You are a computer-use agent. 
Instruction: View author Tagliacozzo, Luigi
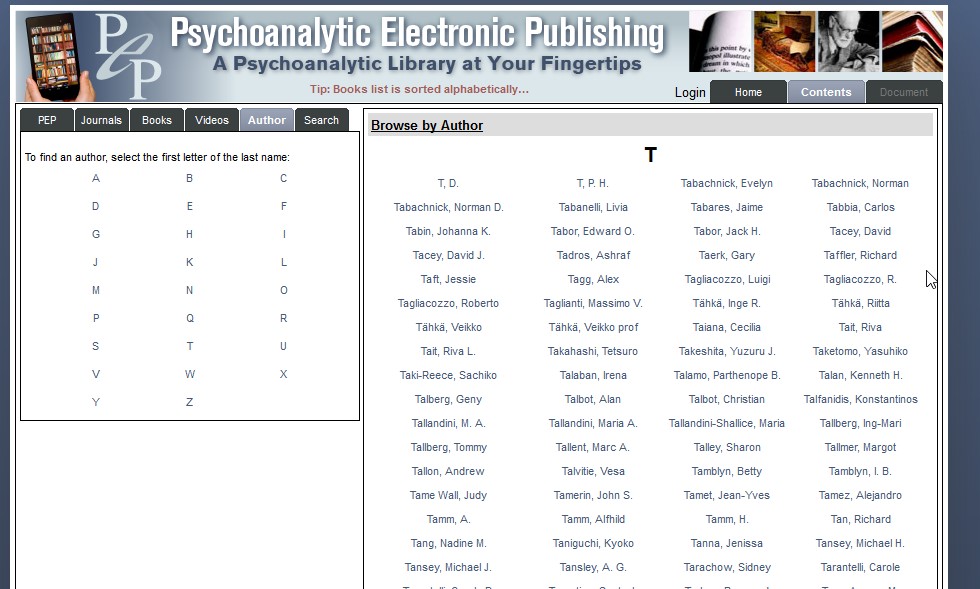click(x=727, y=279)
